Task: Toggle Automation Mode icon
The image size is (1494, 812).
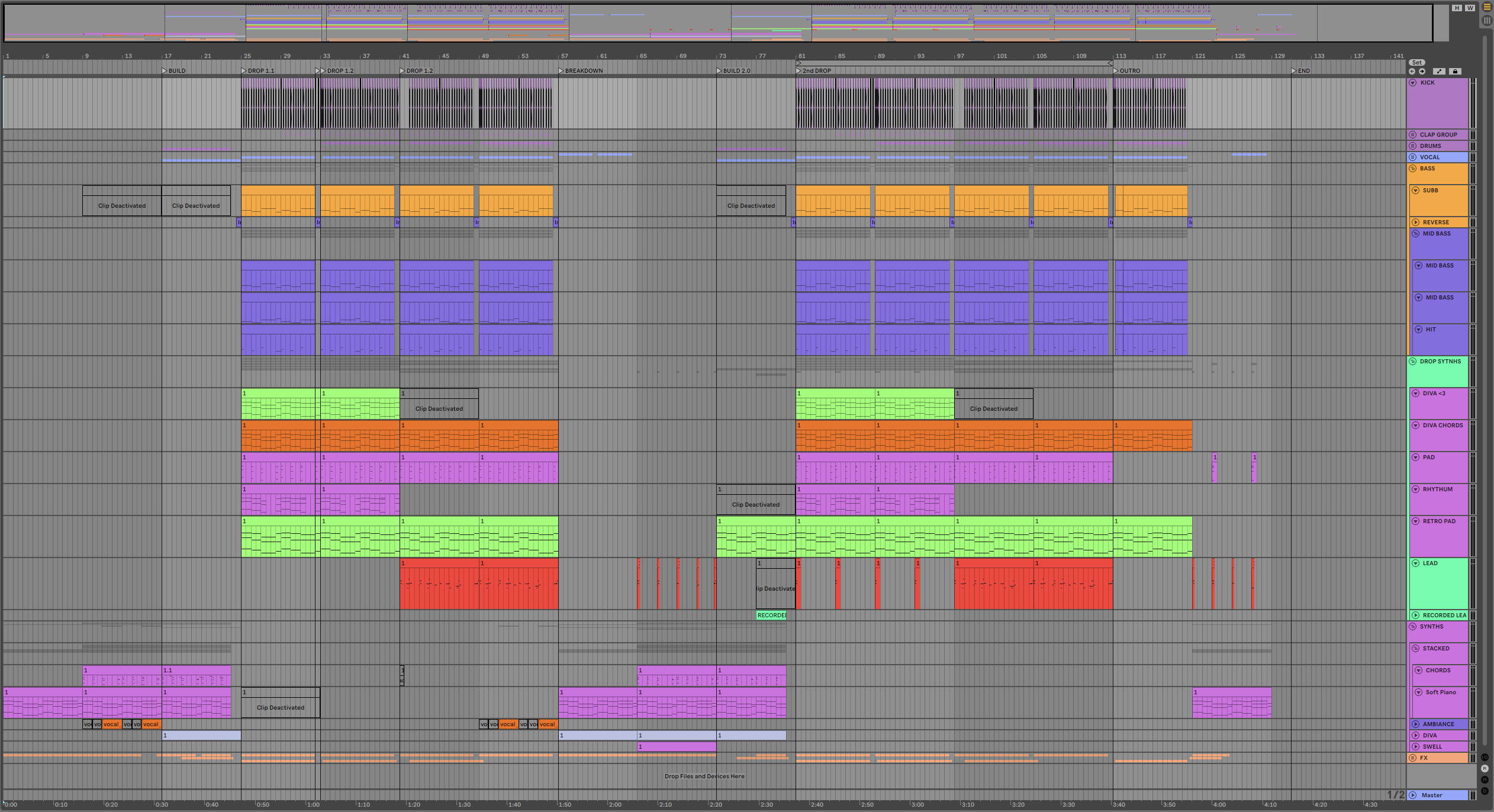Action: [1440, 72]
